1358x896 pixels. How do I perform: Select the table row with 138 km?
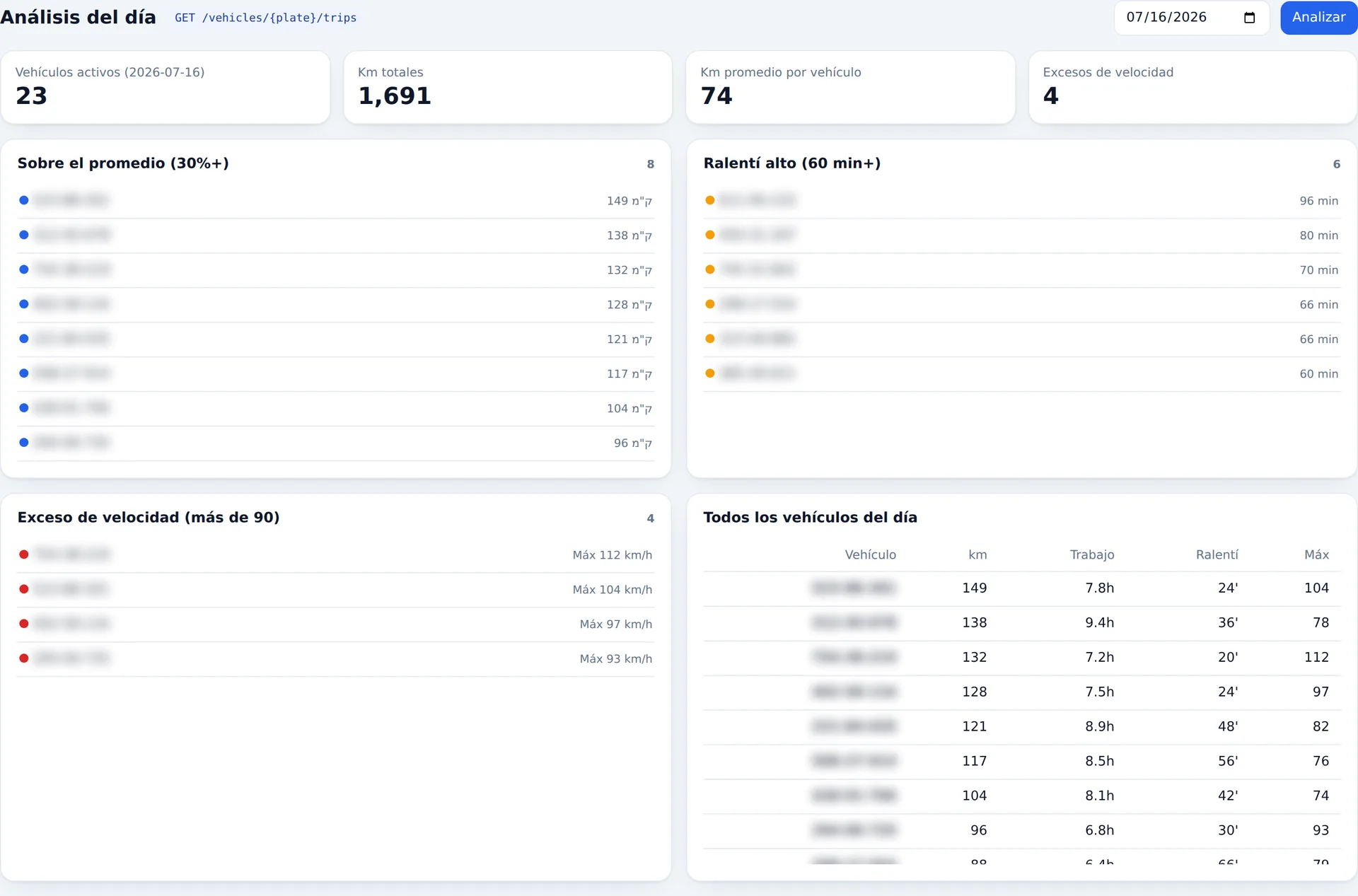tap(1021, 623)
